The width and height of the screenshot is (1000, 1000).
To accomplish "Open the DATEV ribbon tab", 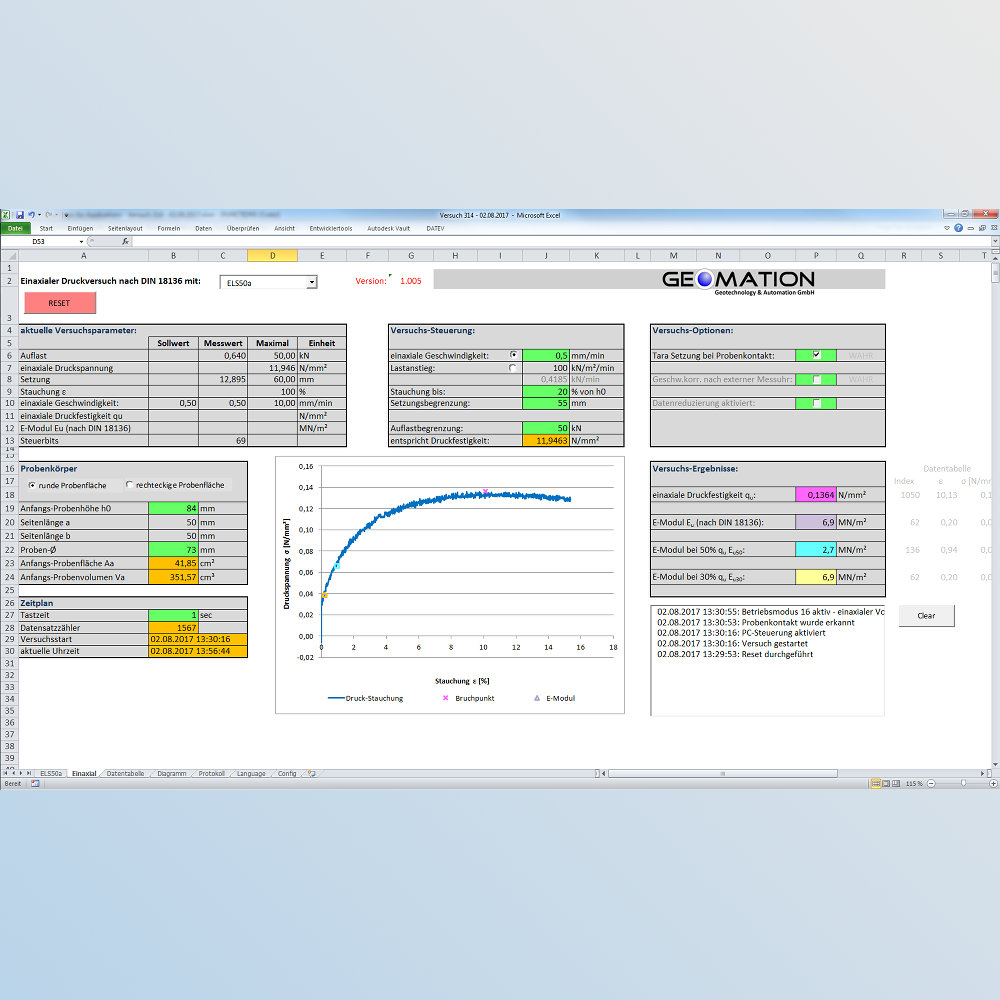I will click(435, 228).
